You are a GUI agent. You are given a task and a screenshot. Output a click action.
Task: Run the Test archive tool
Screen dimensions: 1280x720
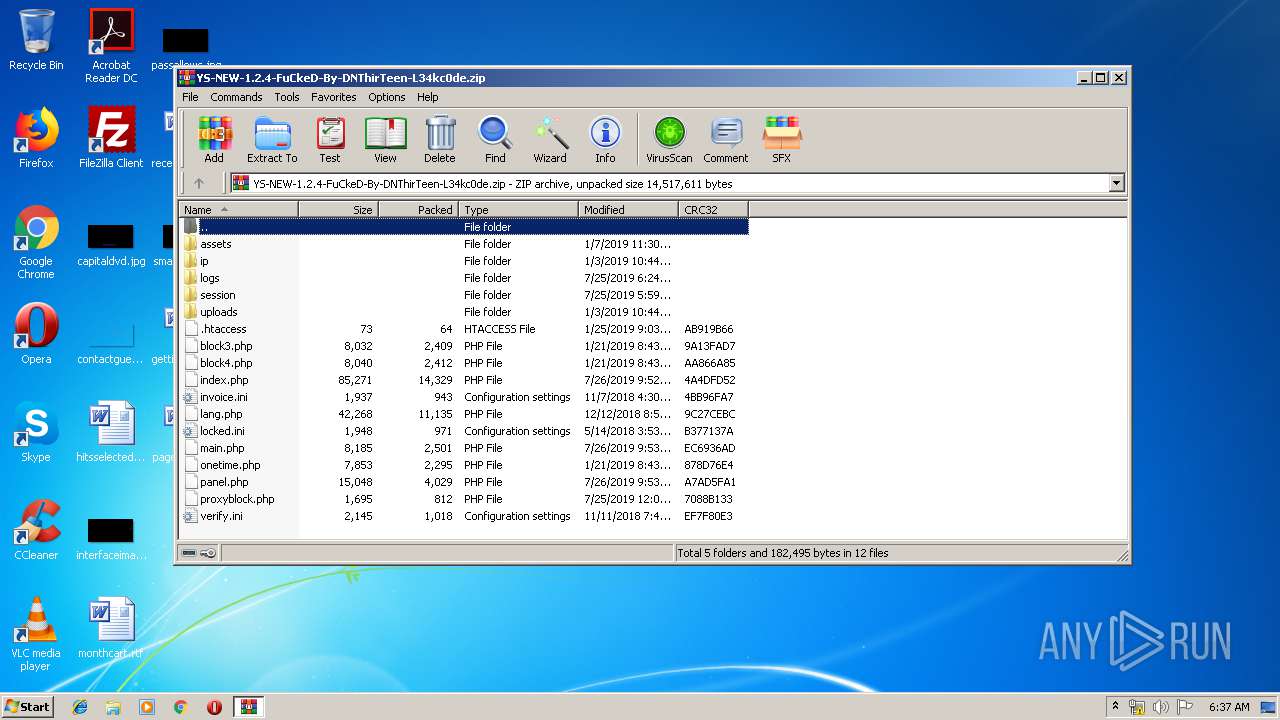tap(330, 139)
